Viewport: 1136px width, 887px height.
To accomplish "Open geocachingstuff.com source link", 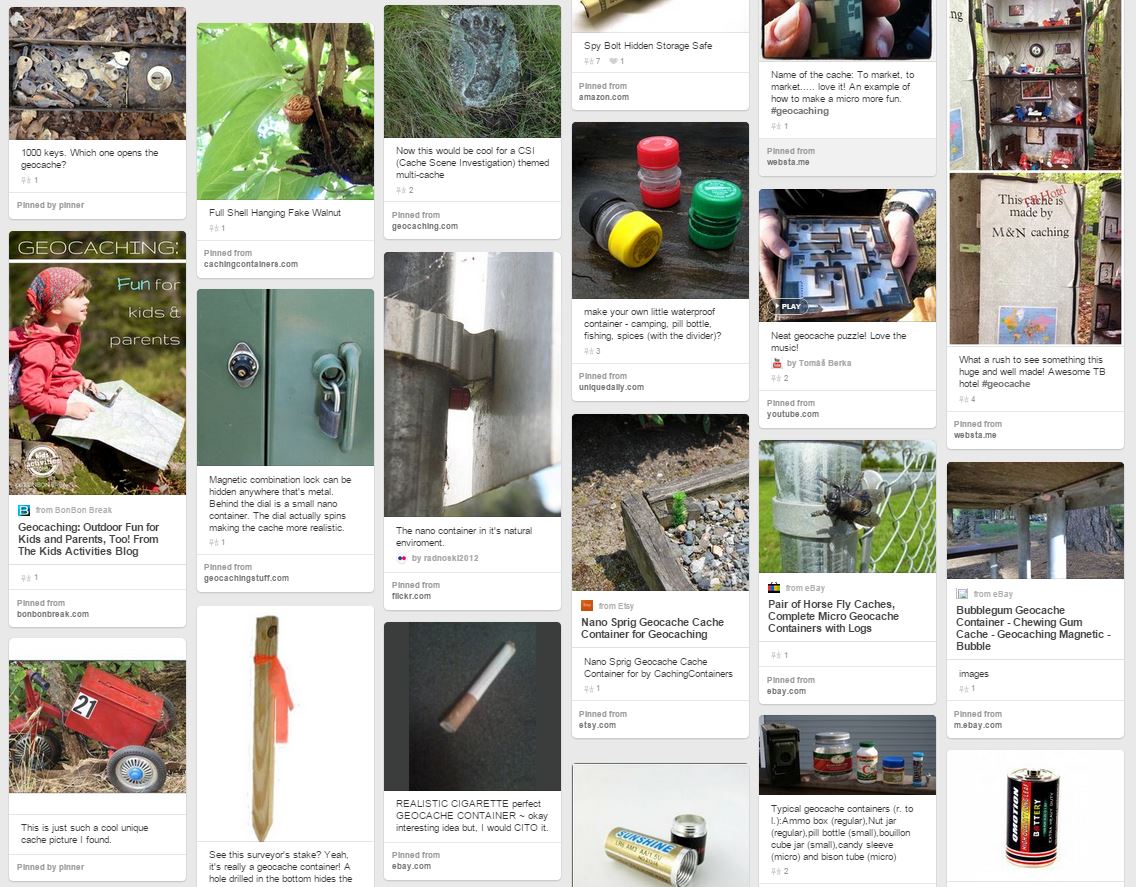I will coord(246,578).
